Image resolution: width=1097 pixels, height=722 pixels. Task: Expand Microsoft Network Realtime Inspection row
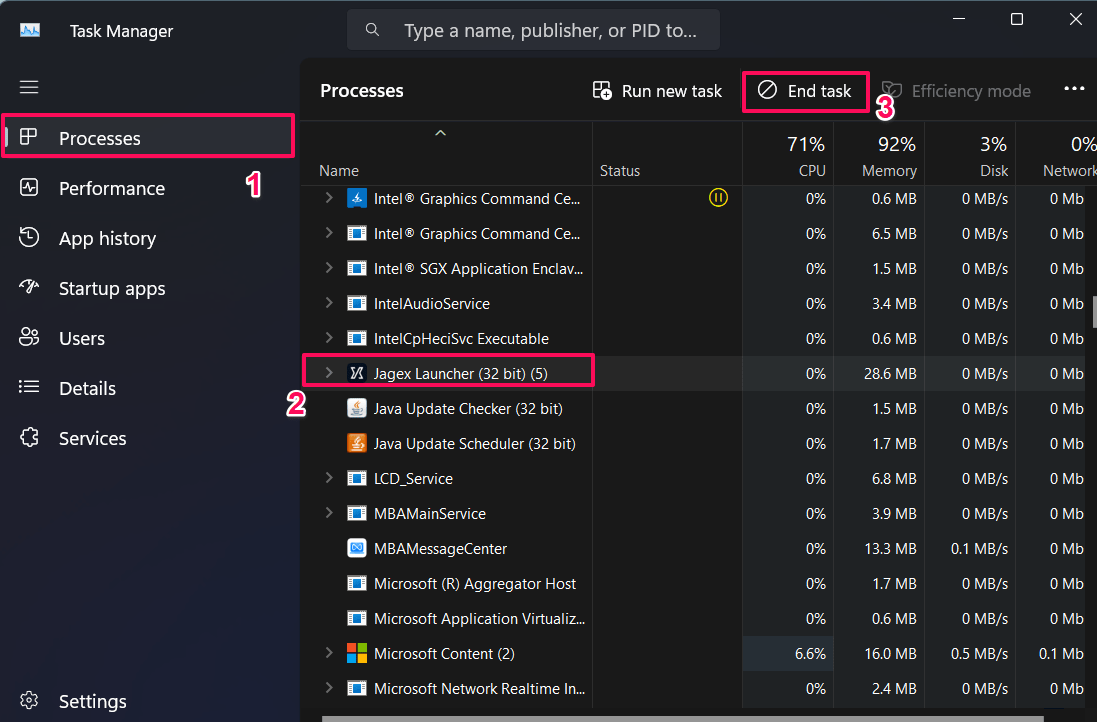[329, 688]
